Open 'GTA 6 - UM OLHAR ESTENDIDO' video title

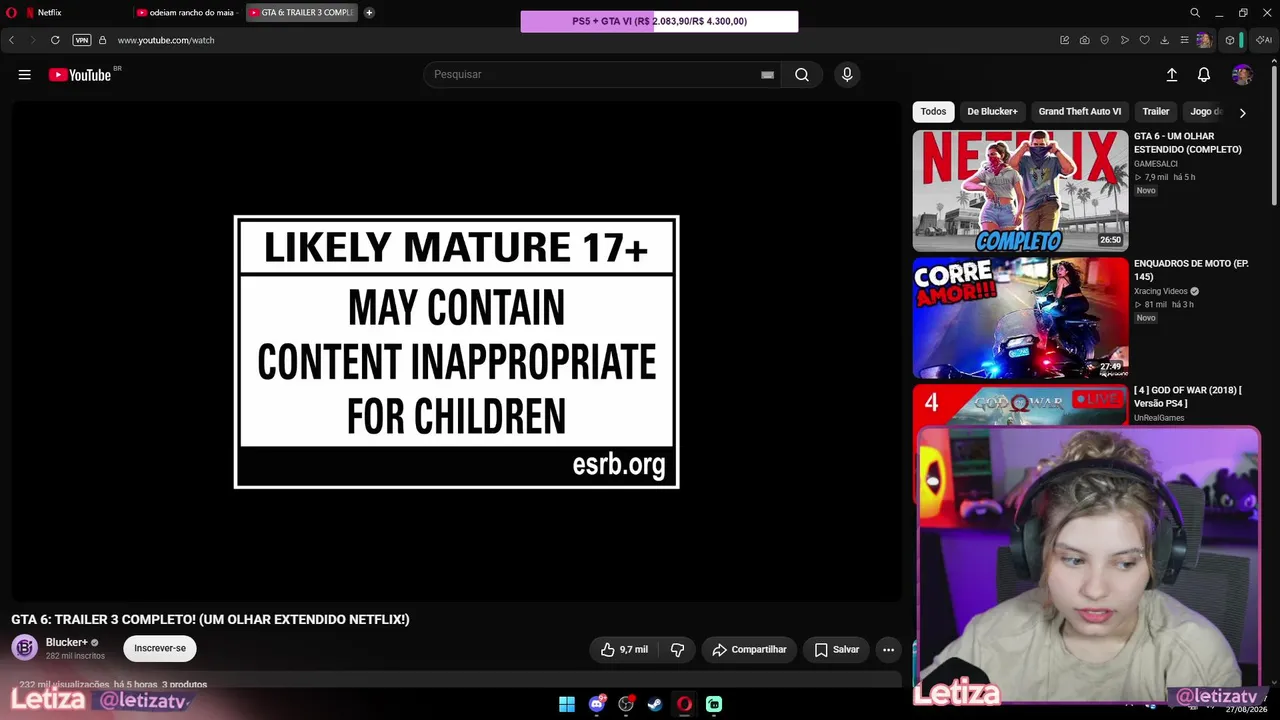(x=1188, y=143)
